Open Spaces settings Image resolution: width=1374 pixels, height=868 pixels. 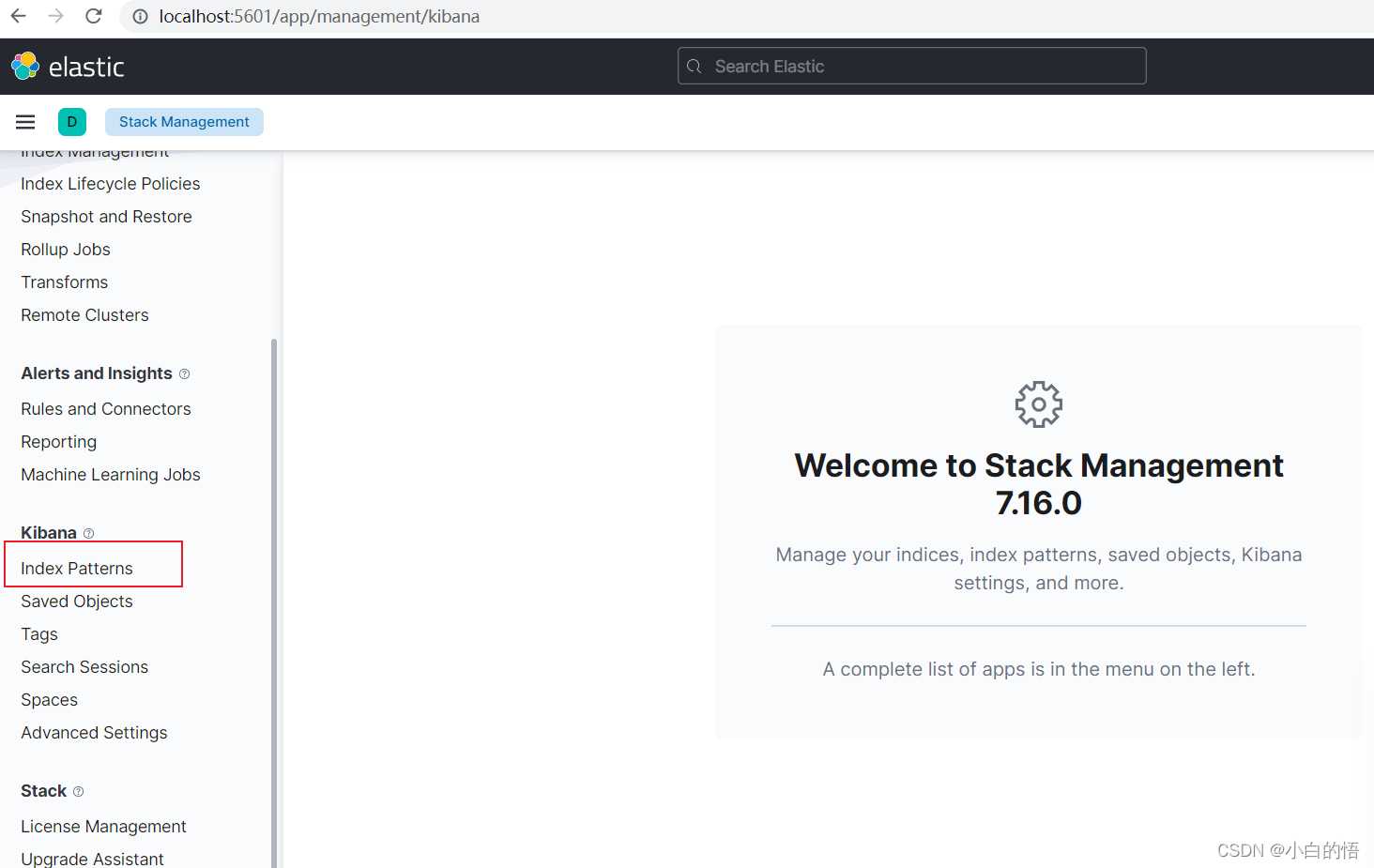click(50, 700)
